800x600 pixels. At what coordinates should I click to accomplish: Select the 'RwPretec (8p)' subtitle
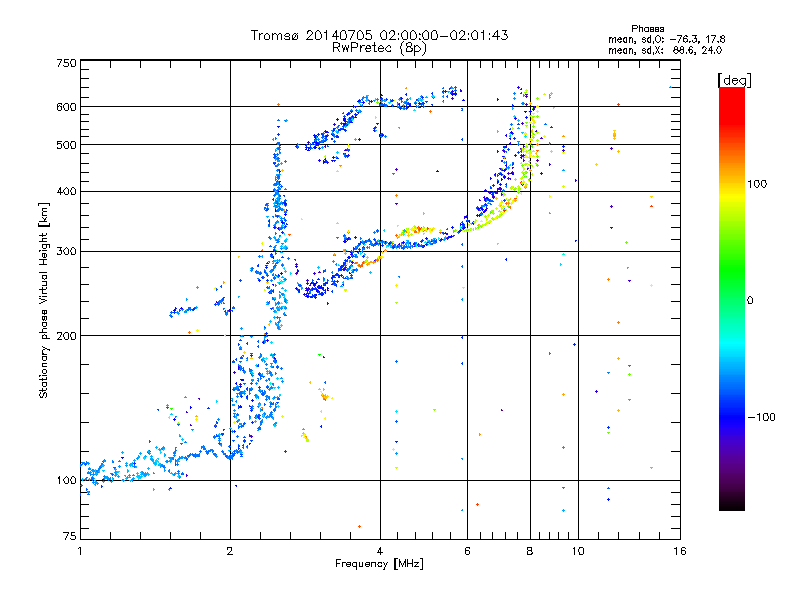(379, 48)
